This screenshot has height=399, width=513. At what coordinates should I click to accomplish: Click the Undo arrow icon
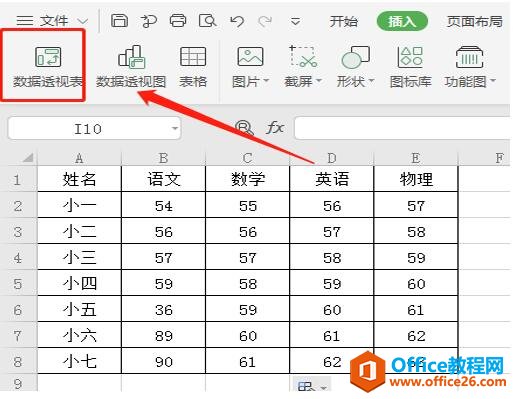click(237, 22)
